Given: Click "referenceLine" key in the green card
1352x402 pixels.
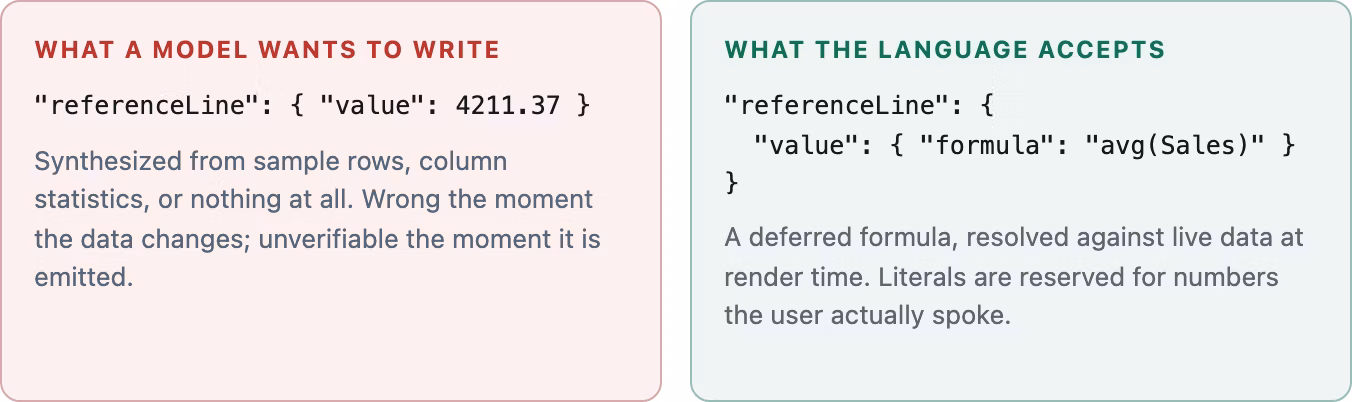Looking at the screenshot, I should pos(837,105).
